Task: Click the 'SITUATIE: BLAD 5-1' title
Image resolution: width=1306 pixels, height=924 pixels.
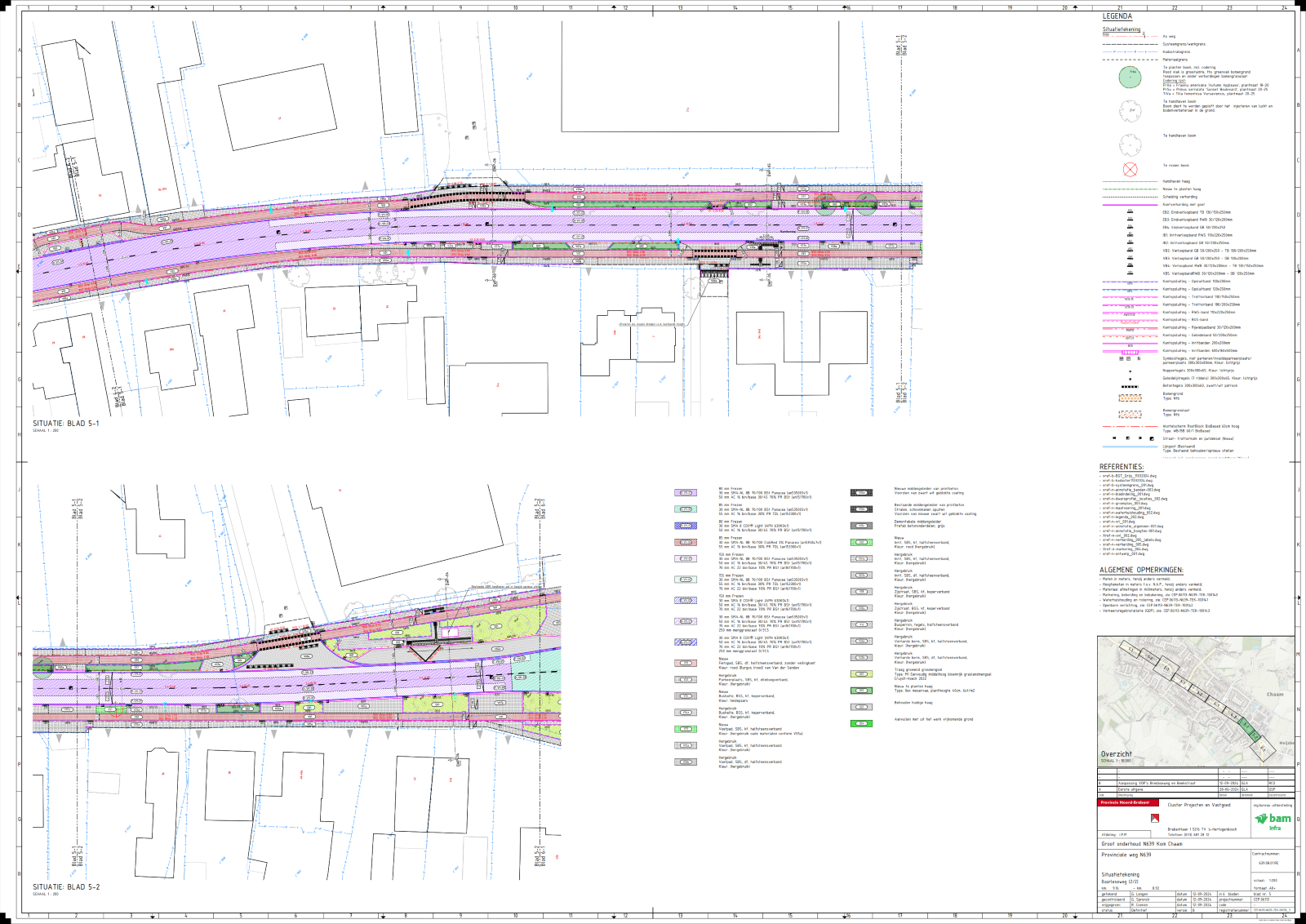Action: coord(66,424)
